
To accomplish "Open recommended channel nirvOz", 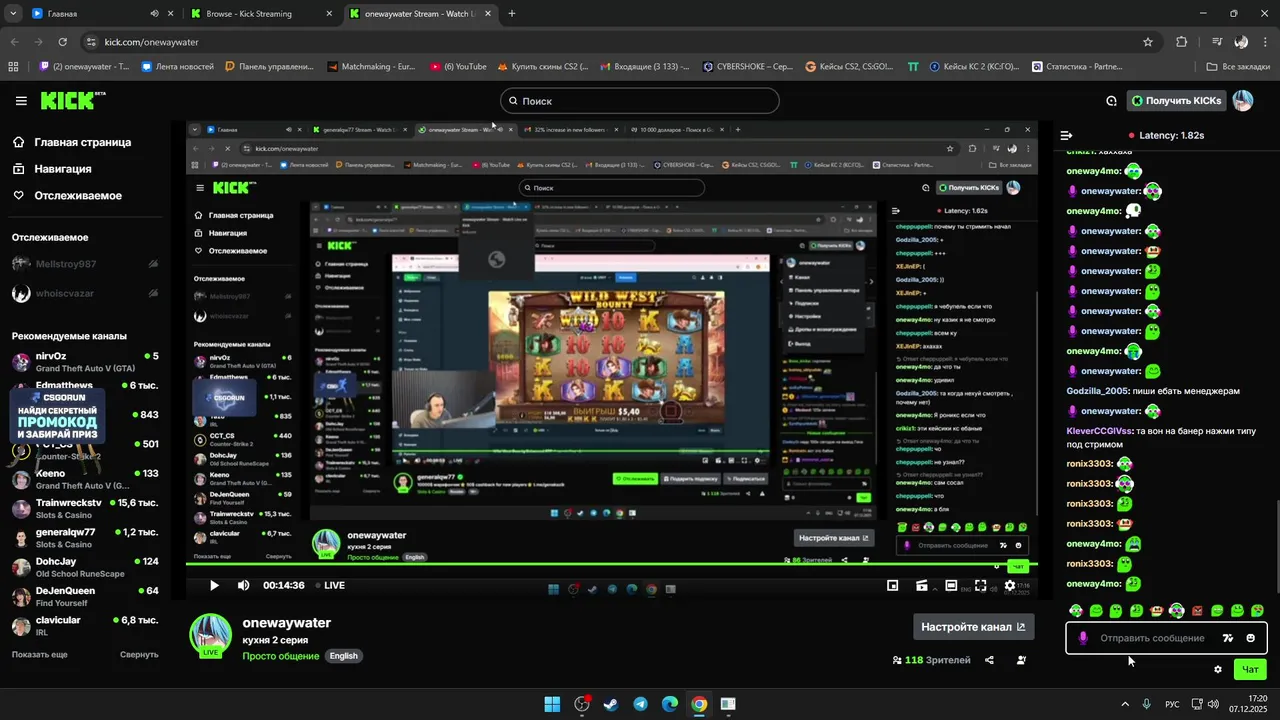I will pos(85,361).
